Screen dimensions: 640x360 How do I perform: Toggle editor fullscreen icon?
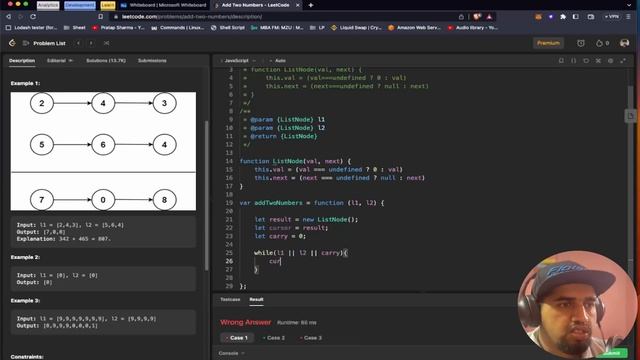coord(623,60)
